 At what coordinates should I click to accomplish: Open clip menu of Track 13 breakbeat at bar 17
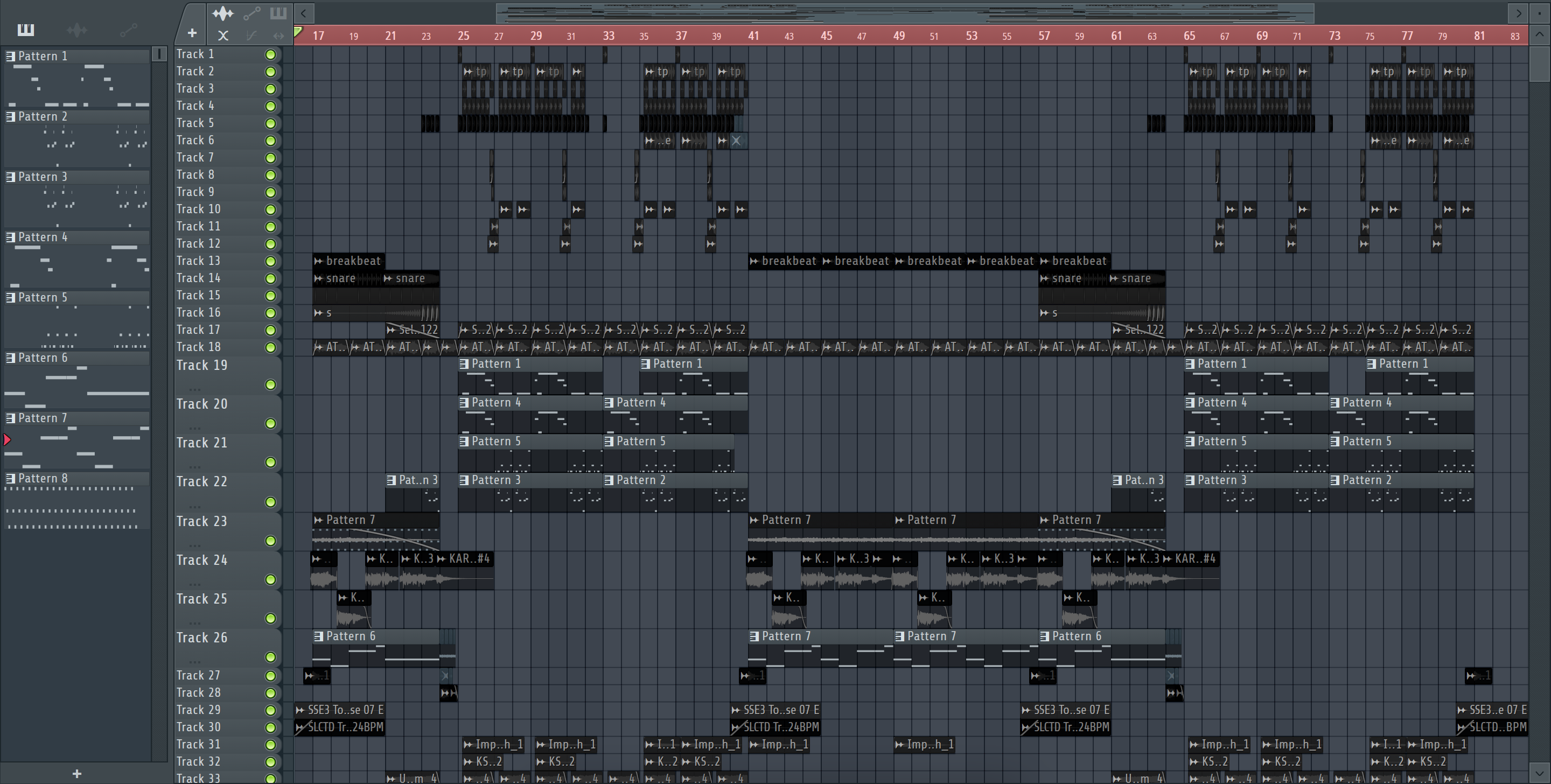tap(318, 261)
